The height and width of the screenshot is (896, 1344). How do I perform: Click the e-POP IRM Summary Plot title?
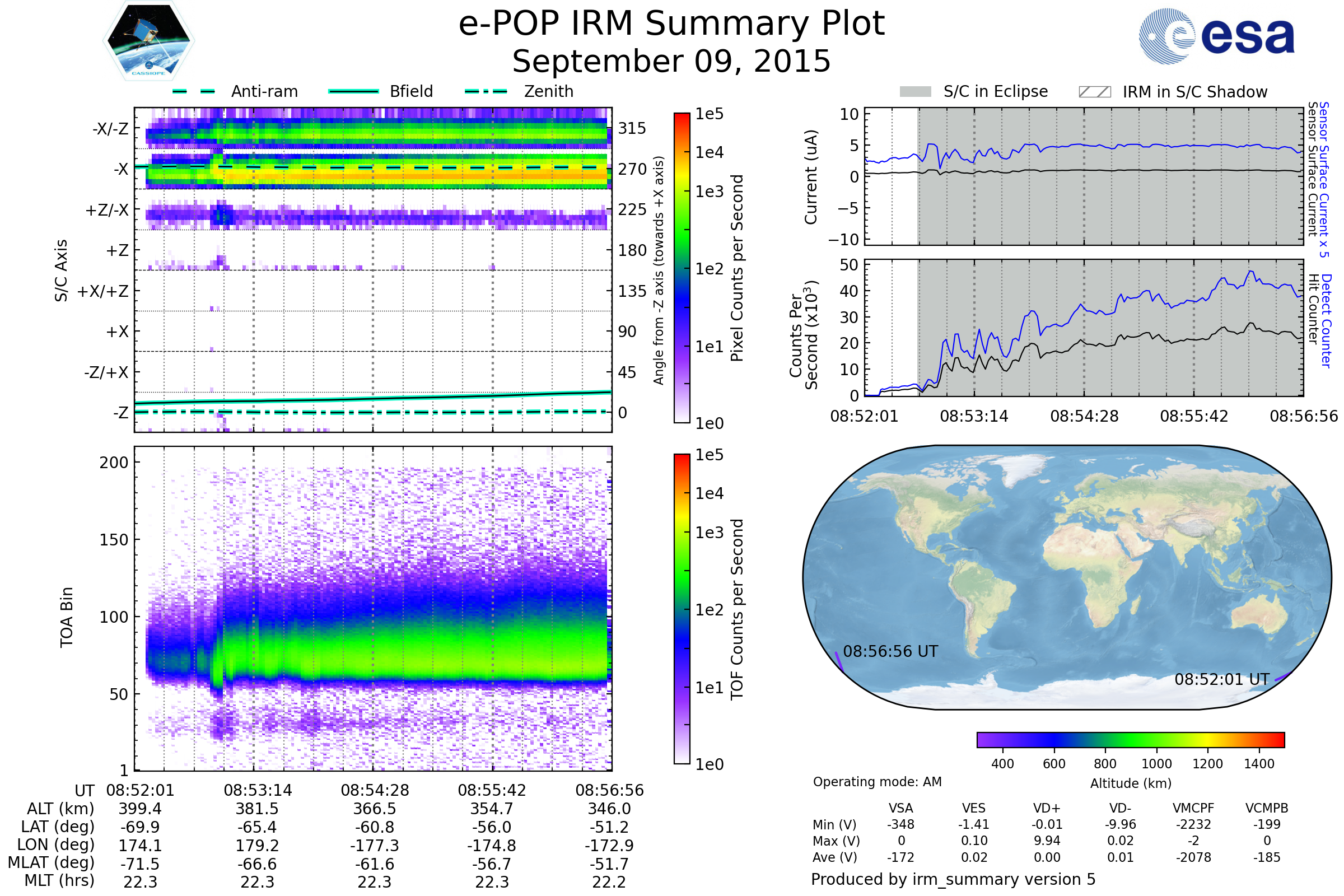click(671, 24)
